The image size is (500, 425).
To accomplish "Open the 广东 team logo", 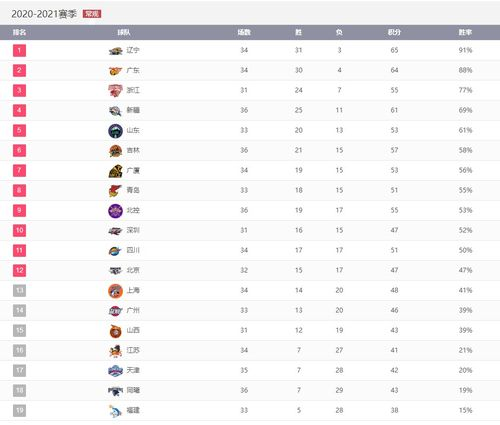I will pyautogui.click(x=115, y=71).
